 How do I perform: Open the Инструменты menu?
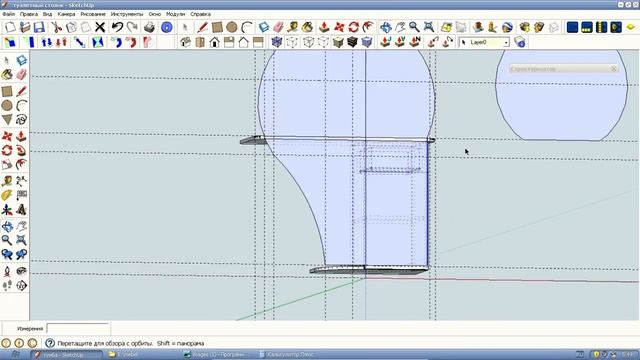click(x=127, y=14)
